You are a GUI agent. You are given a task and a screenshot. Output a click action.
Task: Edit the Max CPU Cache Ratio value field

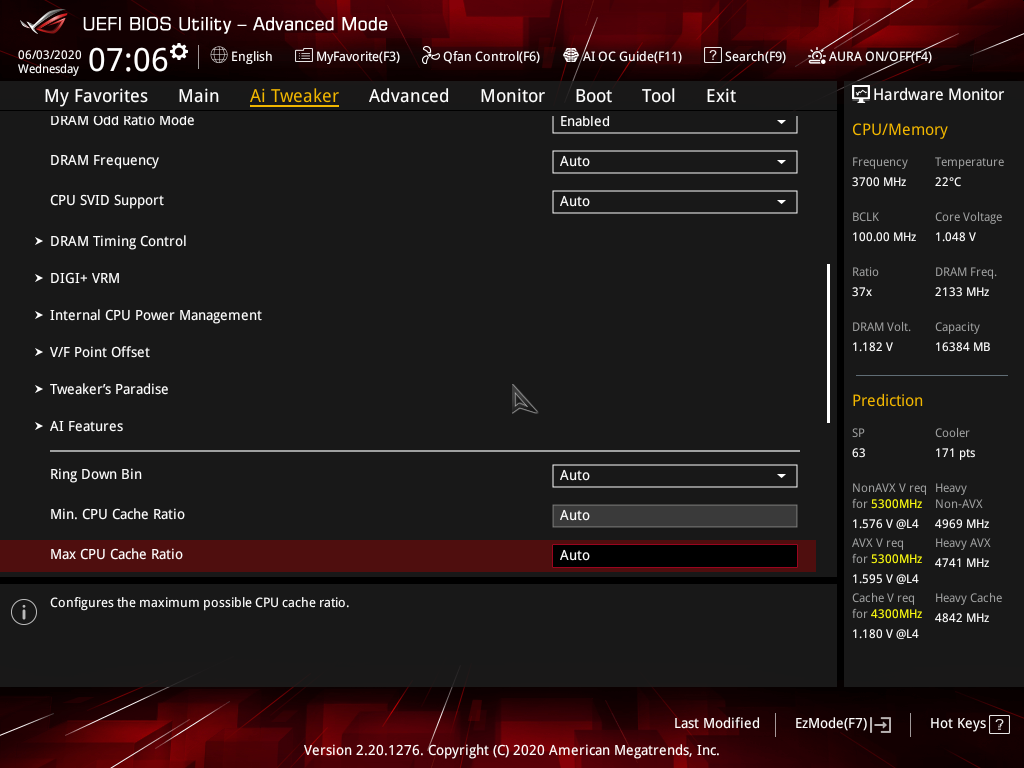click(x=674, y=555)
